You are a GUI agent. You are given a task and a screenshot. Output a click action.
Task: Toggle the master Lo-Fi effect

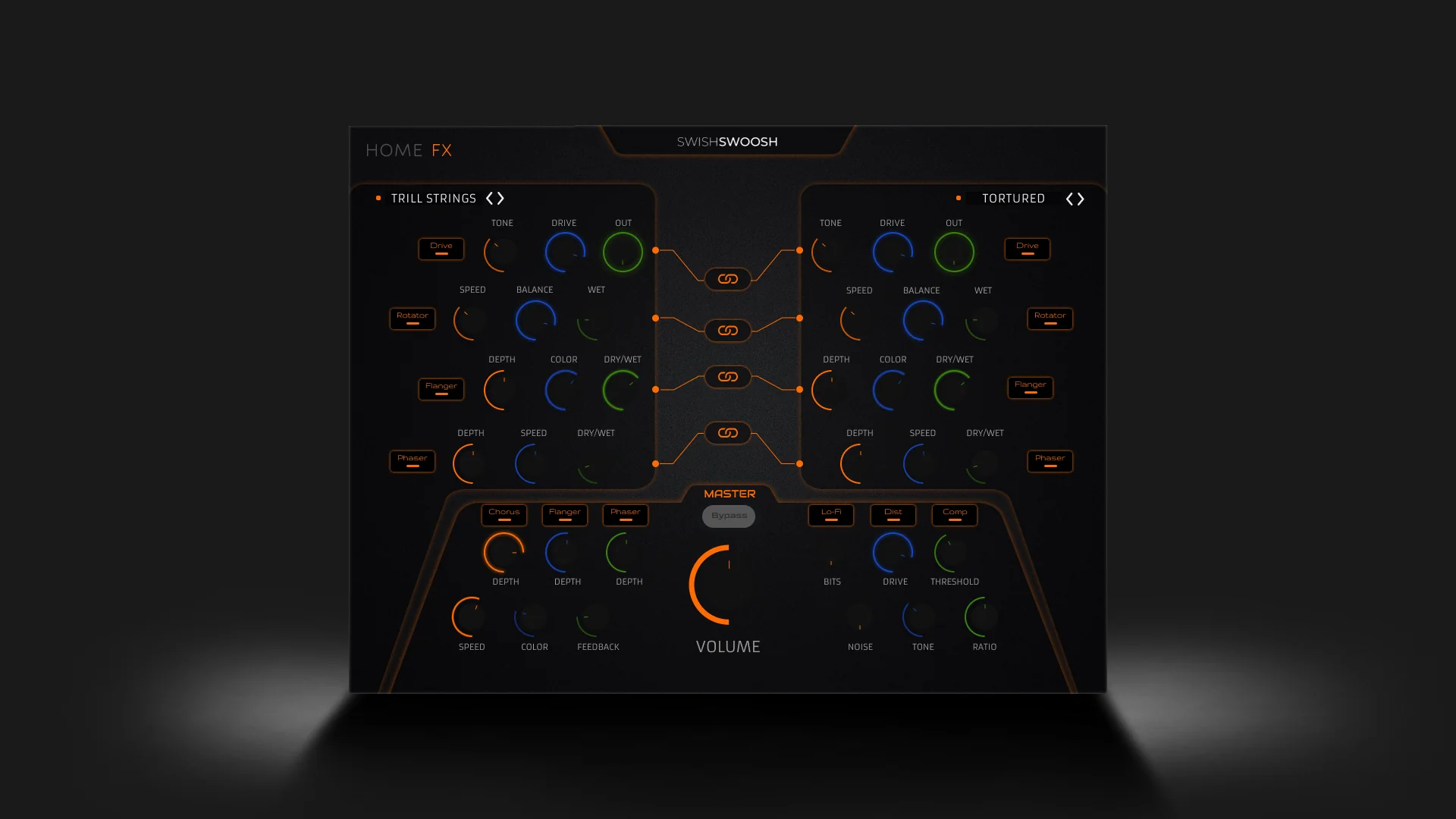pos(831,515)
